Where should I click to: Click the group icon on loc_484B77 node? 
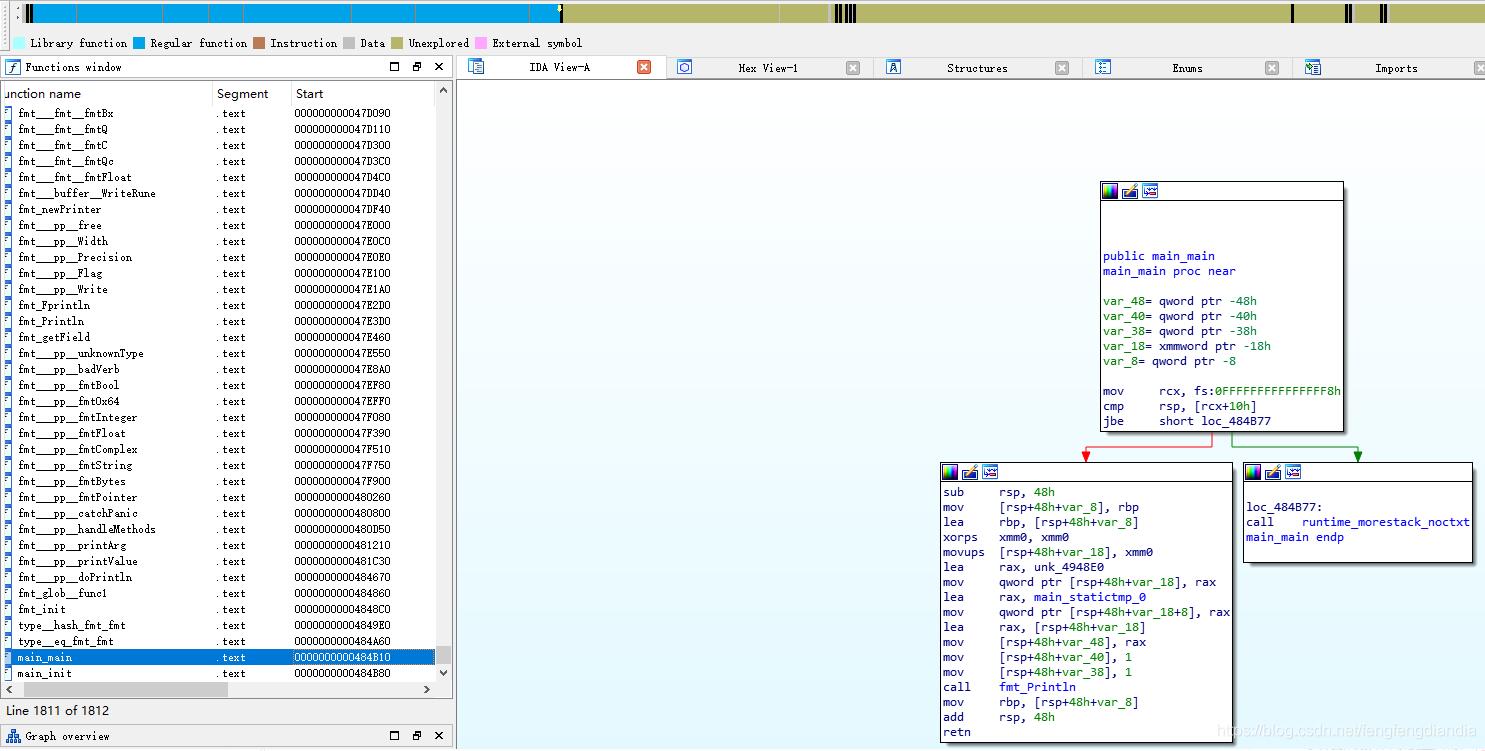point(1293,472)
